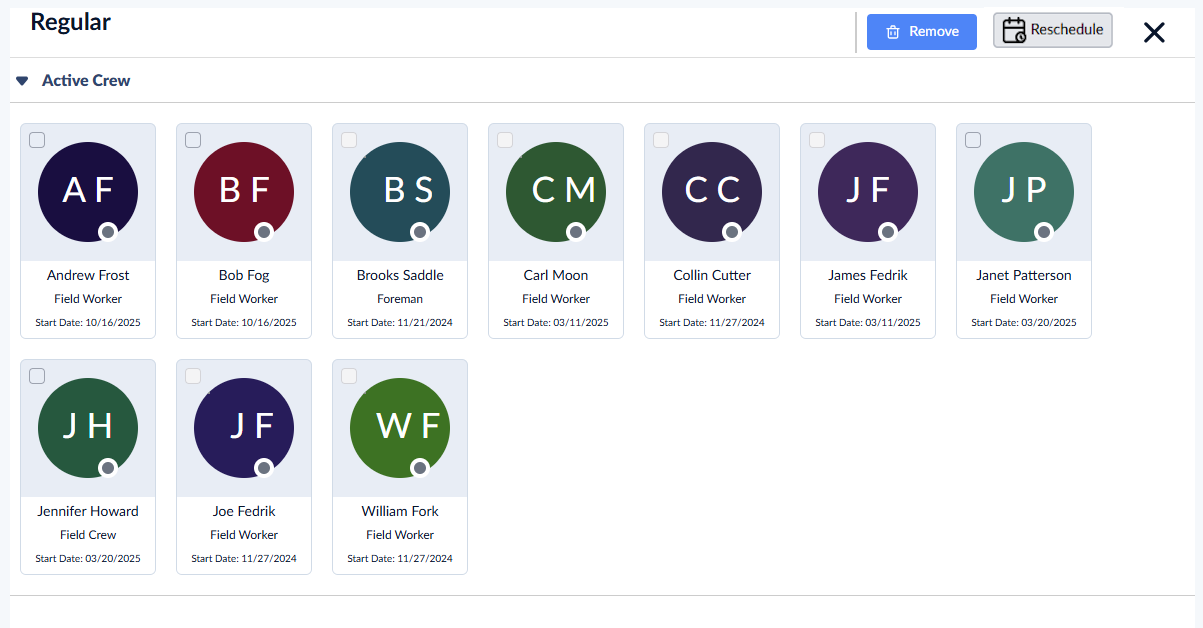Viewport: 1203px width, 628px height.
Task: Click the name James Fedrik
Action: (x=868, y=275)
